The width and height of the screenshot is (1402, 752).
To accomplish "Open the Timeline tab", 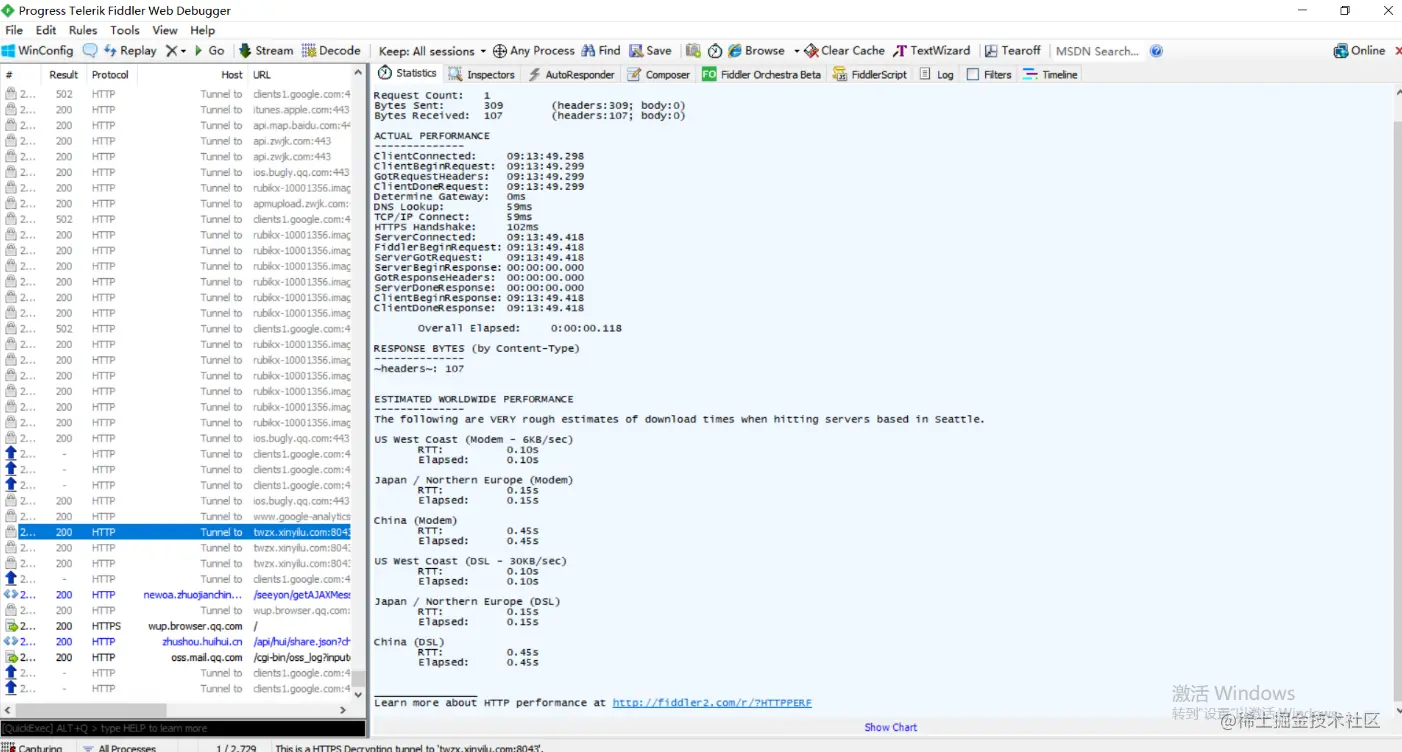I will coord(1050,75).
